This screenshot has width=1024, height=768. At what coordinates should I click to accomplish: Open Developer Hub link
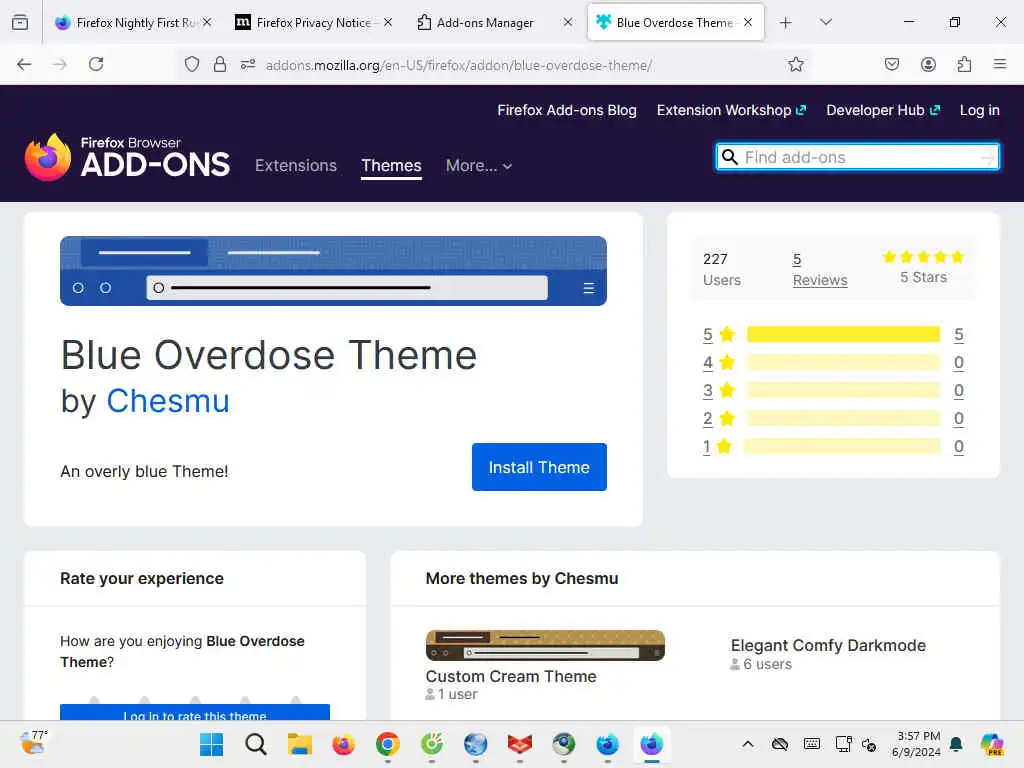tap(882, 110)
